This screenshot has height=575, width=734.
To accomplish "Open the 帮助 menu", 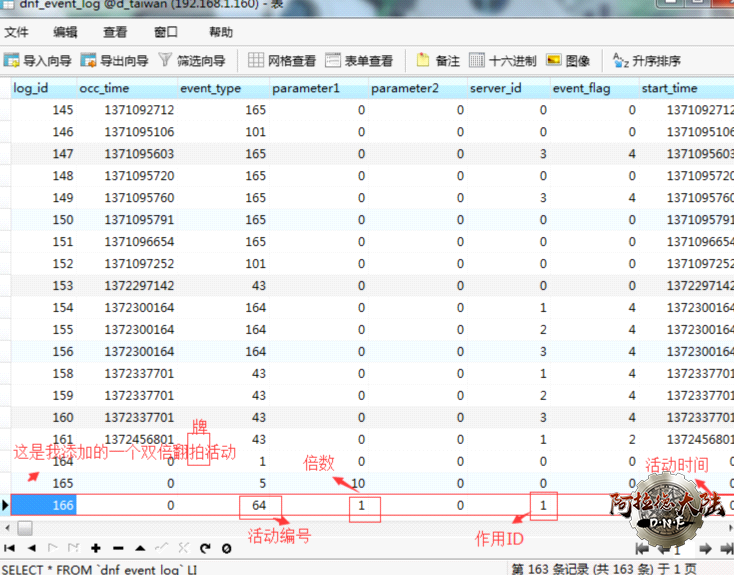I will [x=221, y=32].
